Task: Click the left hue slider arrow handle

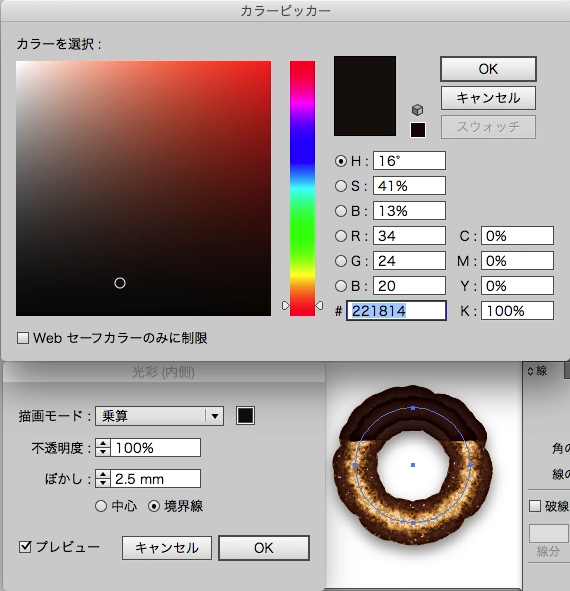Action: 286,306
